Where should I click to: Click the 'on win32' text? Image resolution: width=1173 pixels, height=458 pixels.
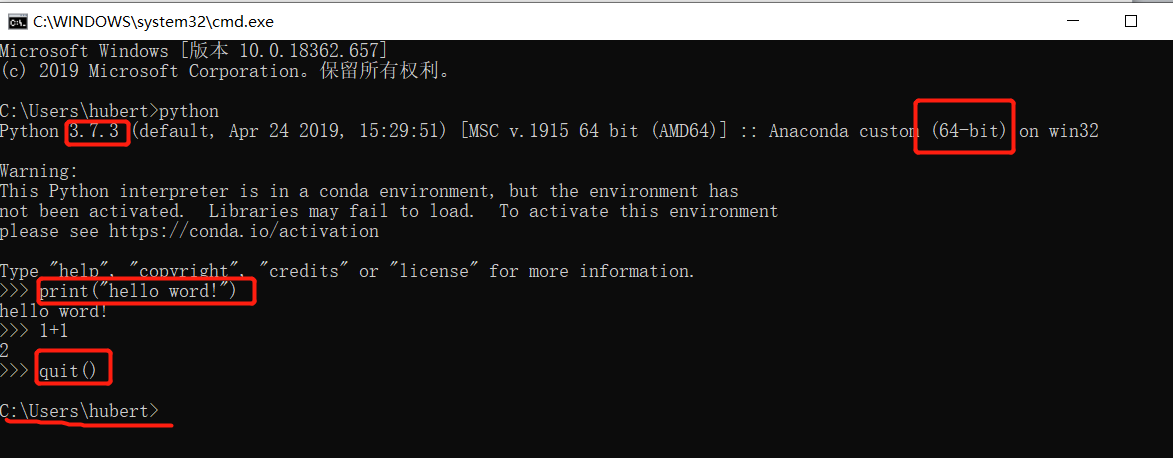point(1059,132)
